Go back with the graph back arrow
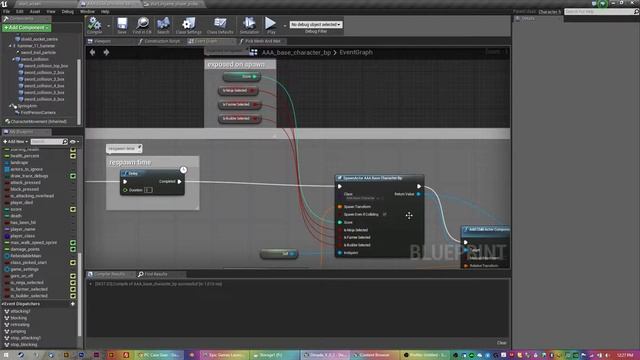Viewport: 640px width, 360px height. 93,52
